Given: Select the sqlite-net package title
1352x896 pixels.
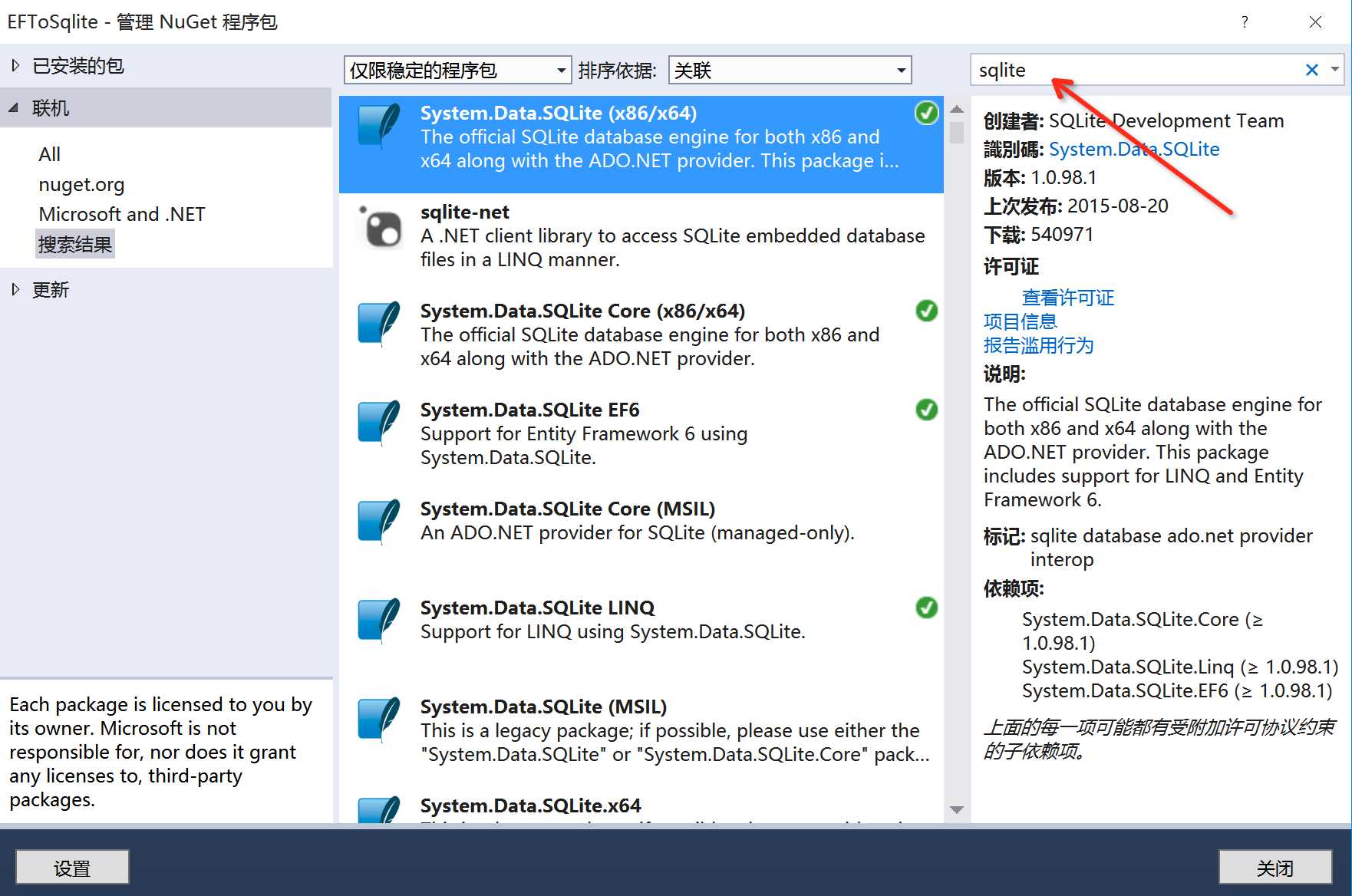Looking at the screenshot, I should pos(465,212).
